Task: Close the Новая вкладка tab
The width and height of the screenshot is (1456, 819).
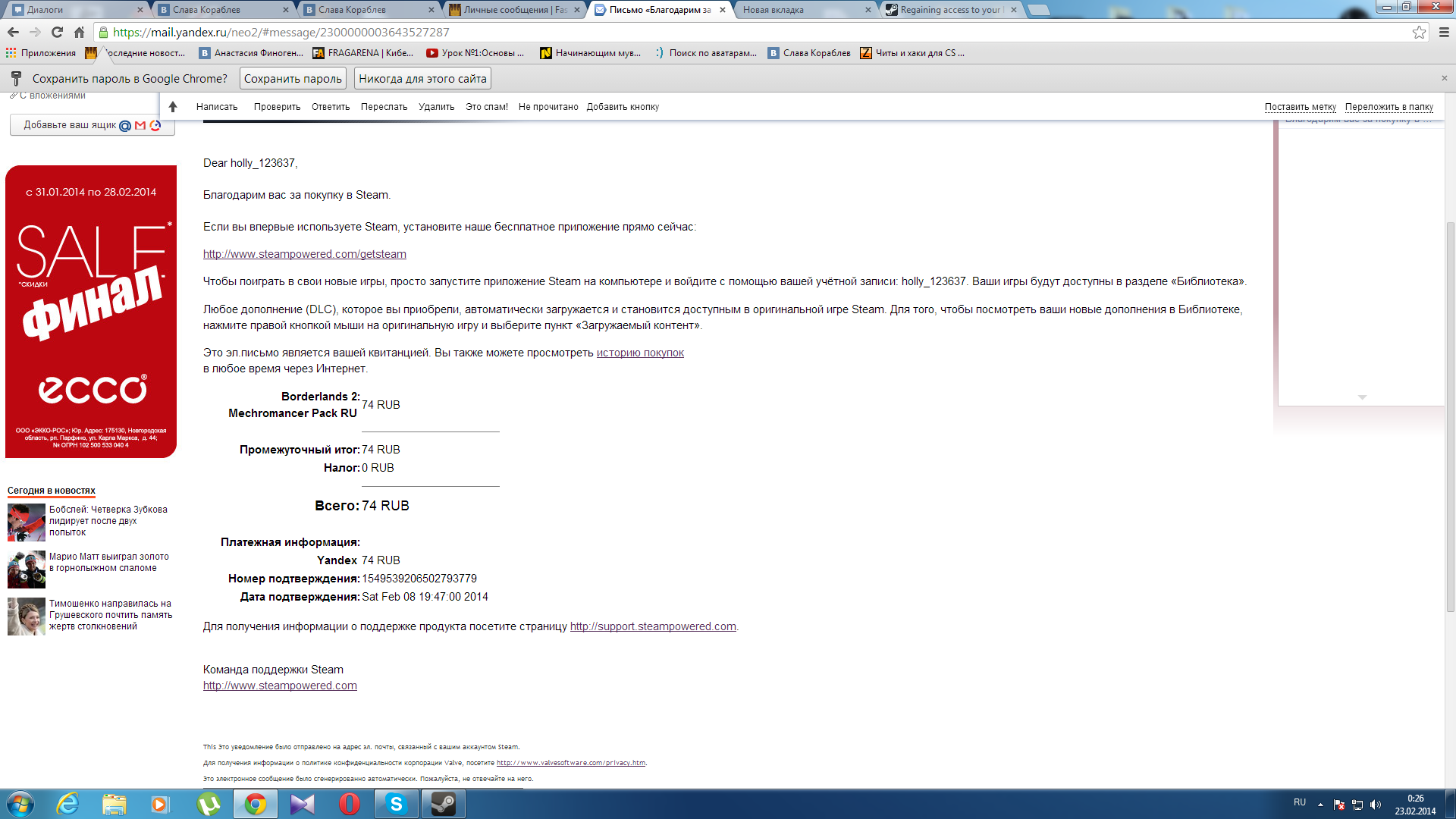Action: (868, 10)
